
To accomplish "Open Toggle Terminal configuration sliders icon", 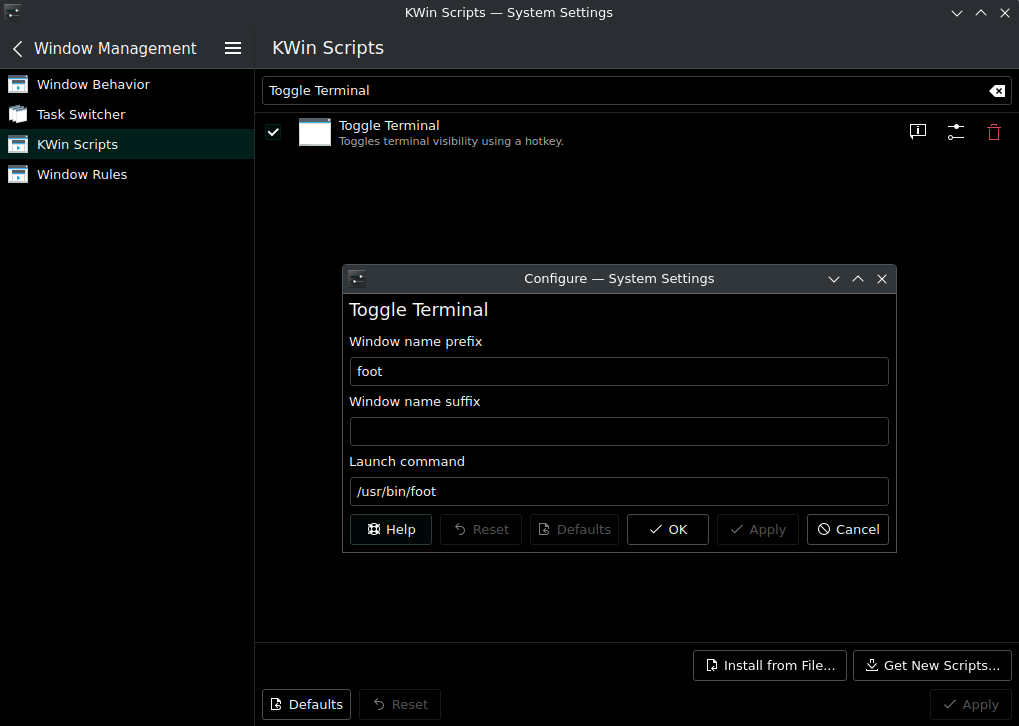I will pyautogui.click(x=955, y=132).
